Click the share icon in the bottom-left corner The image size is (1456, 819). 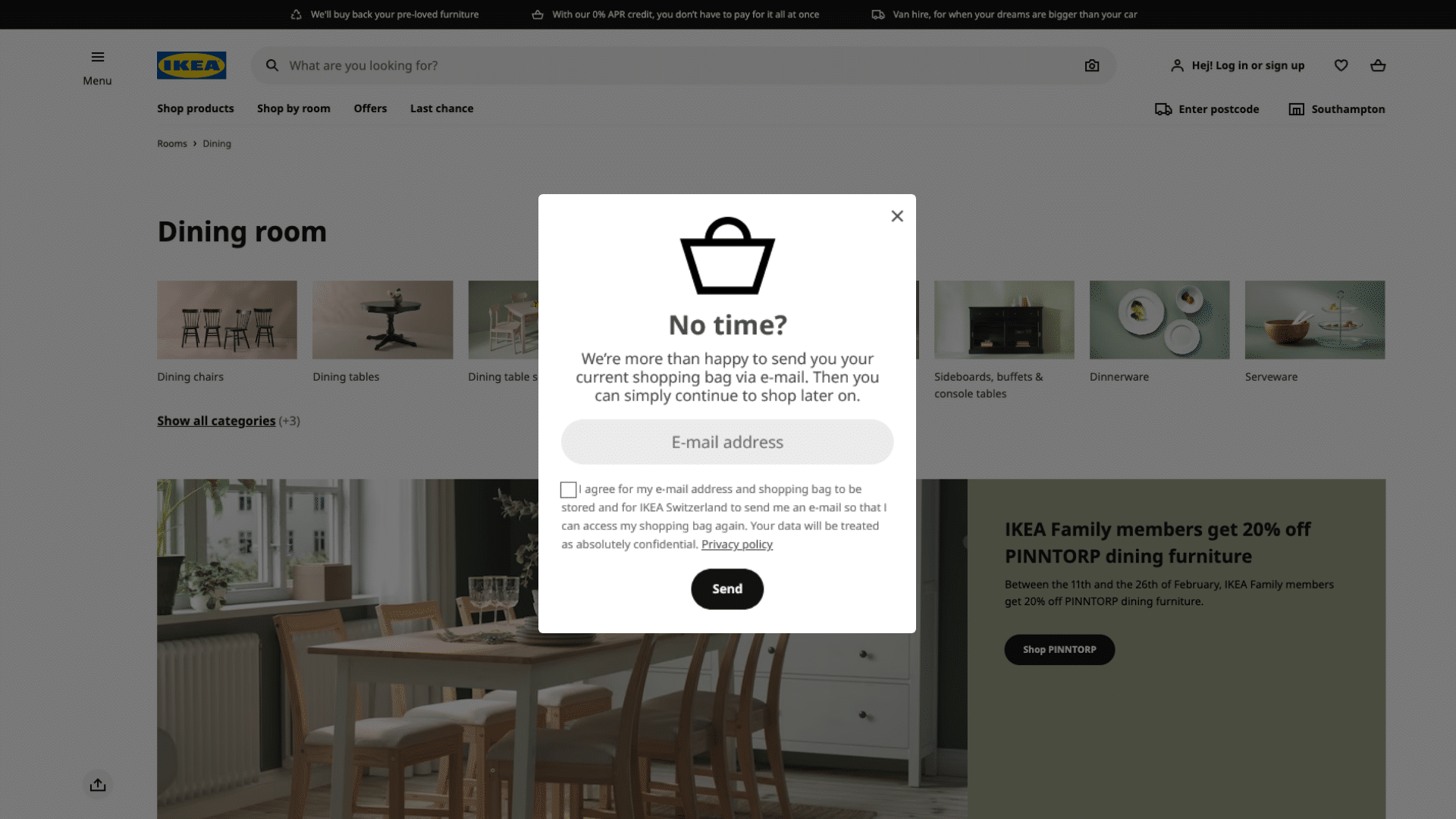click(x=98, y=785)
